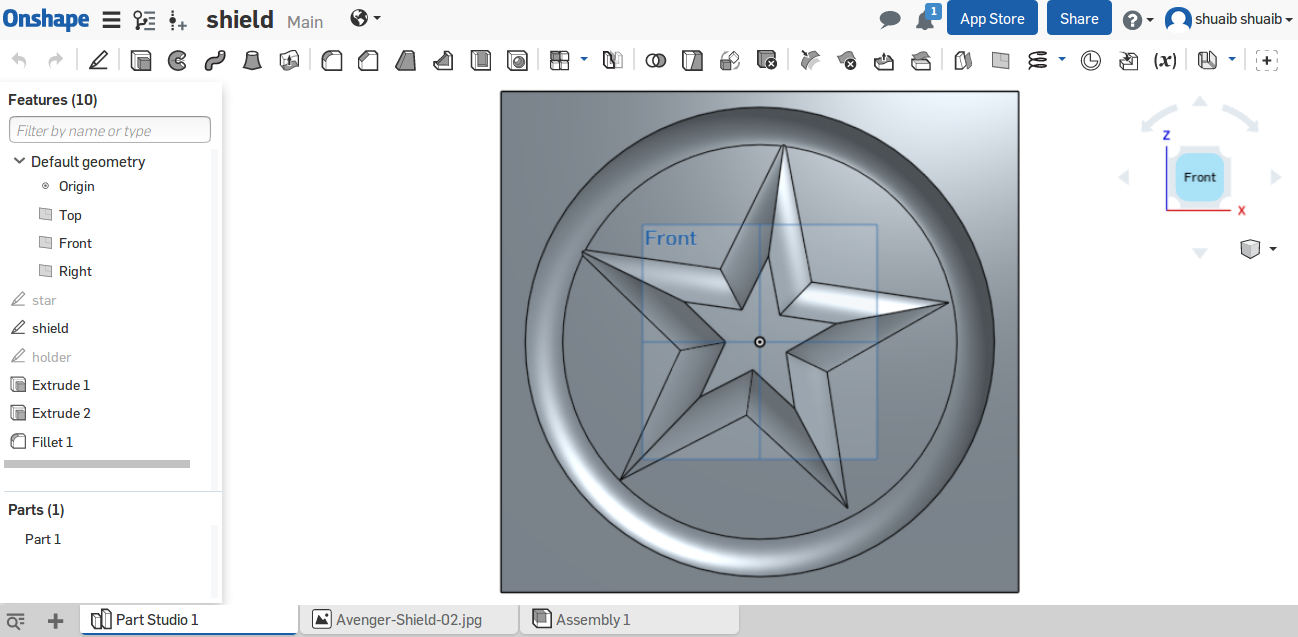Select the shield sketch feature
1298x637 pixels.
50,328
